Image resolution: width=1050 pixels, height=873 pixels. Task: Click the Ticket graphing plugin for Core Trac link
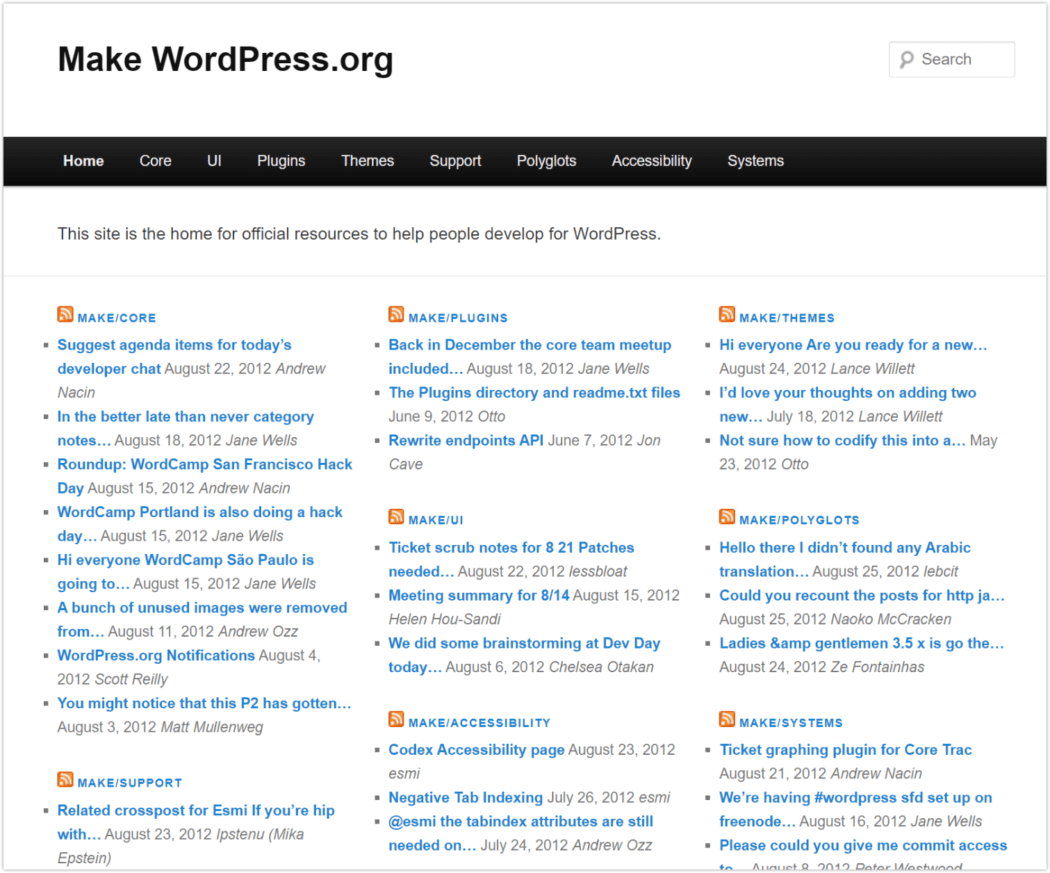(845, 750)
